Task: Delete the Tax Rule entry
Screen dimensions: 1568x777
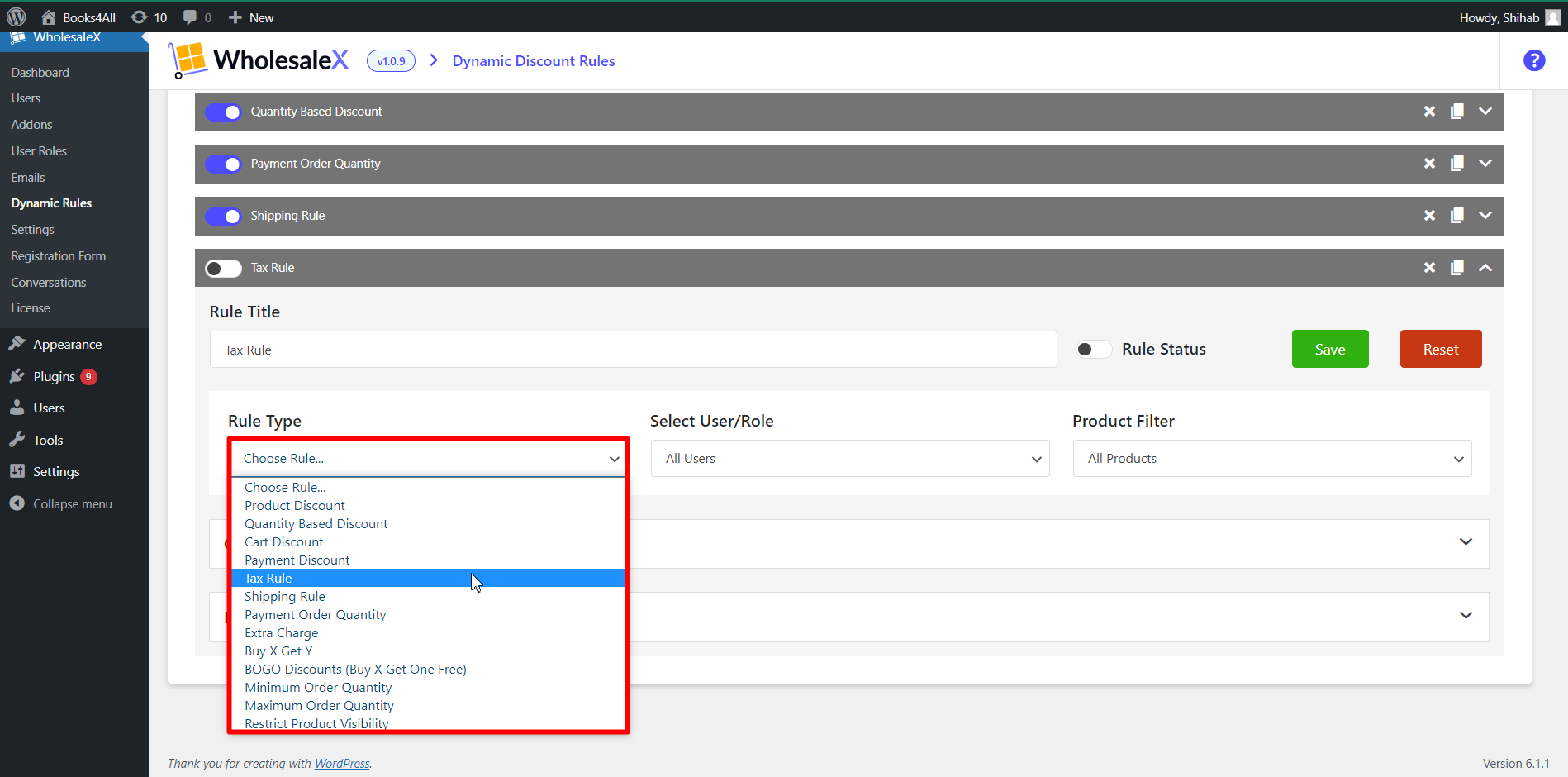Action: pyautogui.click(x=1429, y=268)
